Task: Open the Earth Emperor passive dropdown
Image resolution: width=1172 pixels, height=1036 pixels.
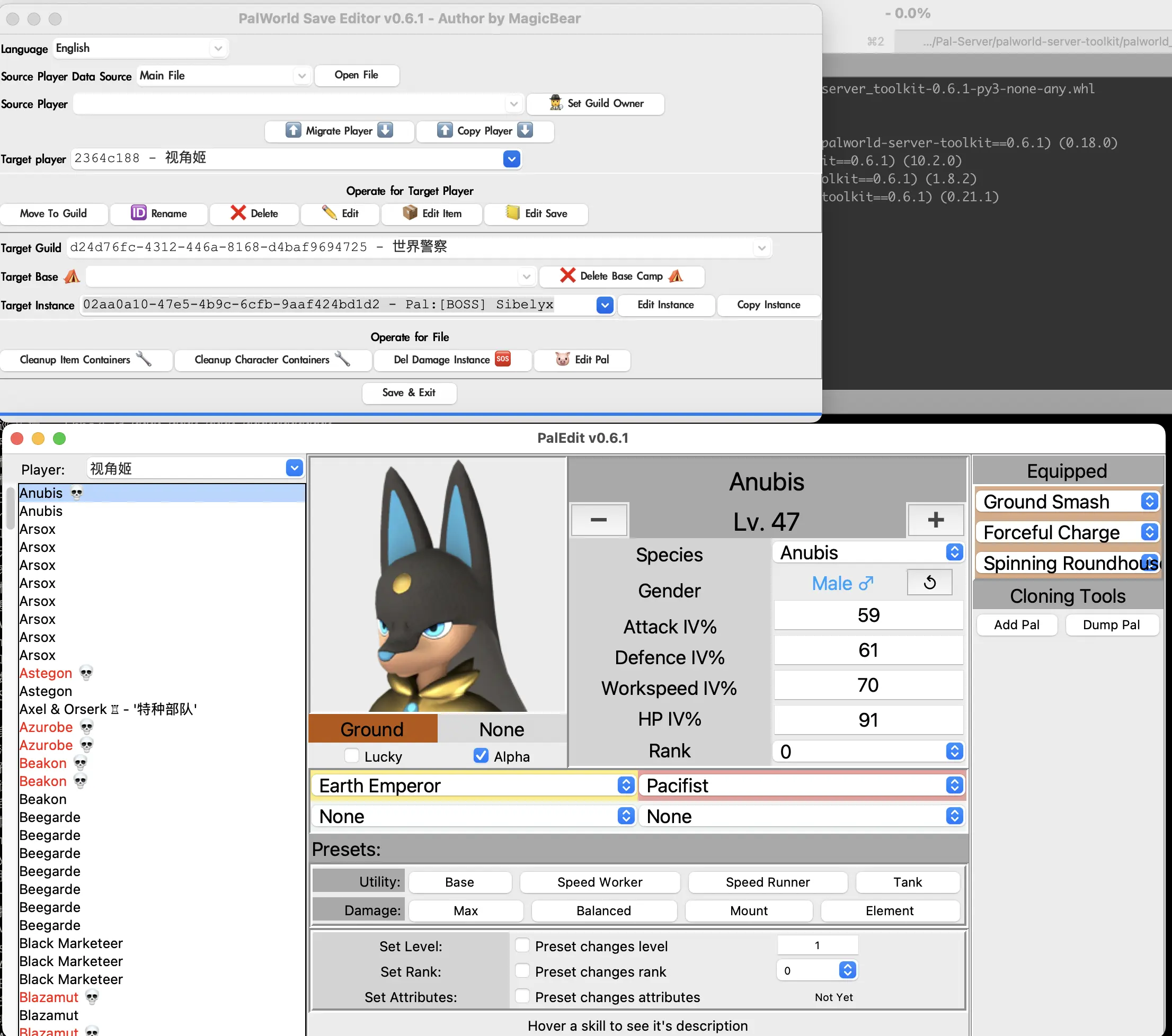Action: (x=474, y=785)
